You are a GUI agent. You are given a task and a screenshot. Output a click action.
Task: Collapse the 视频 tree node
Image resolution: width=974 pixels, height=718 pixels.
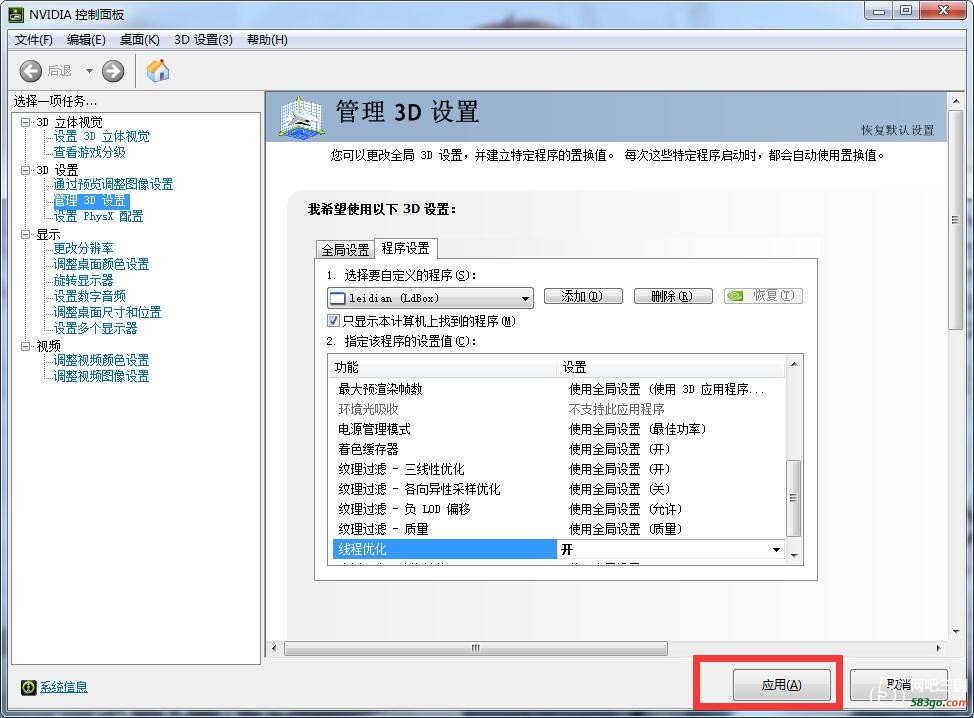25,346
